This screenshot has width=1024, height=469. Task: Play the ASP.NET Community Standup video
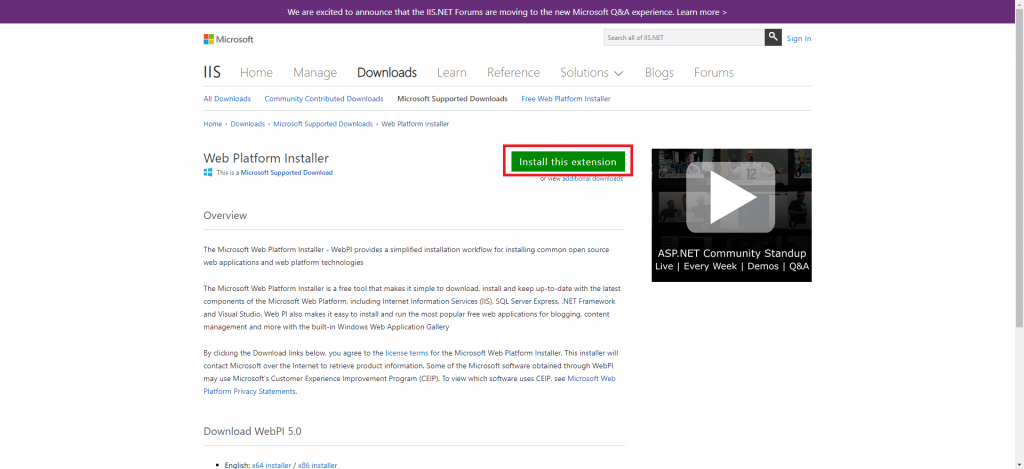click(x=731, y=196)
